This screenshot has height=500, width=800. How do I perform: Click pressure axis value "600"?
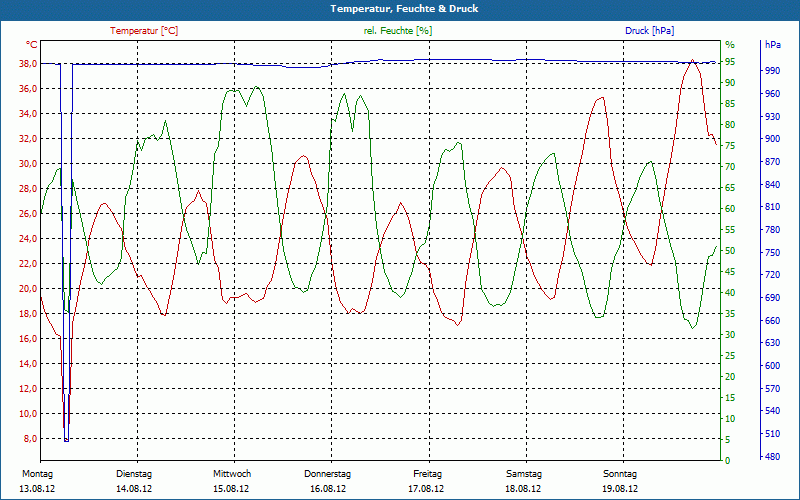(x=772, y=366)
